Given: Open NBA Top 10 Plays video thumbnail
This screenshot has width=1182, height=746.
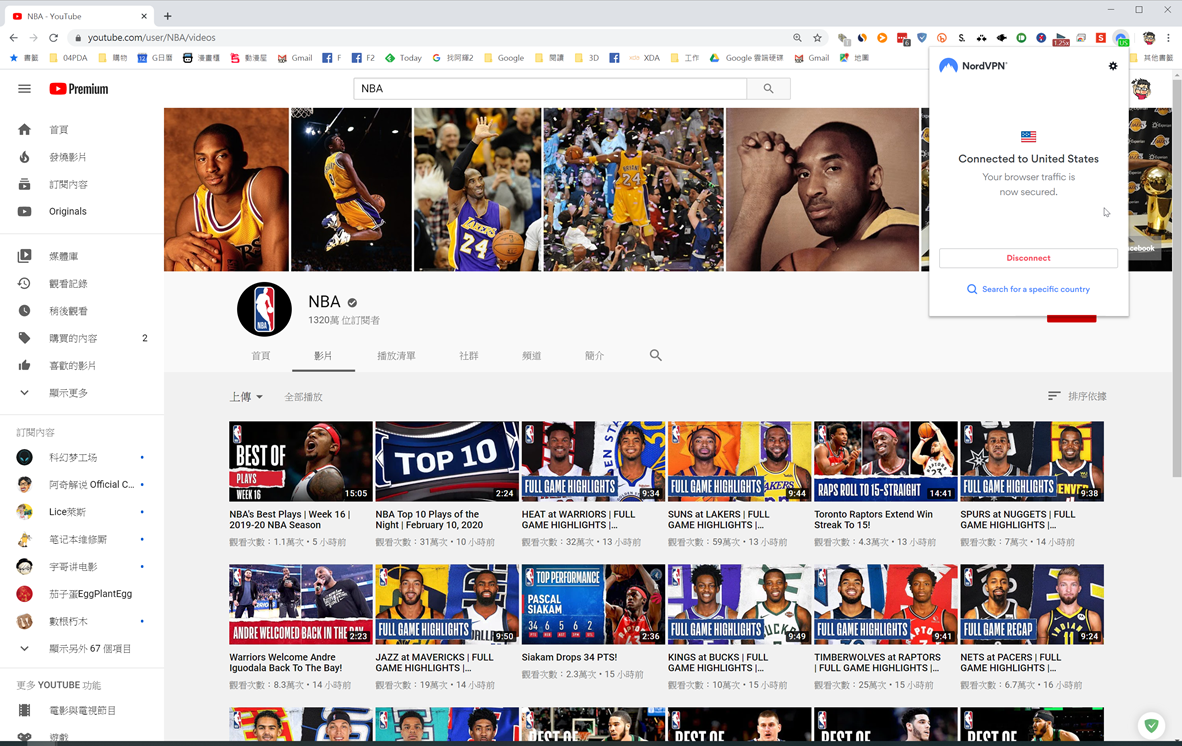Looking at the screenshot, I should click(446, 461).
